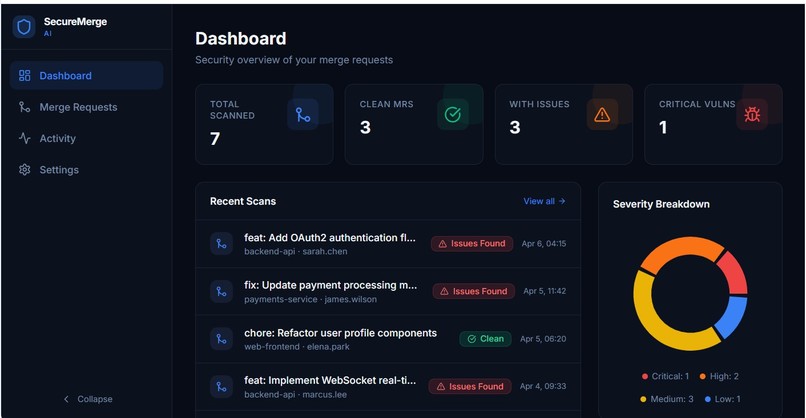Click merge icon beside OAuth2 authentication scan

(222, 244)
